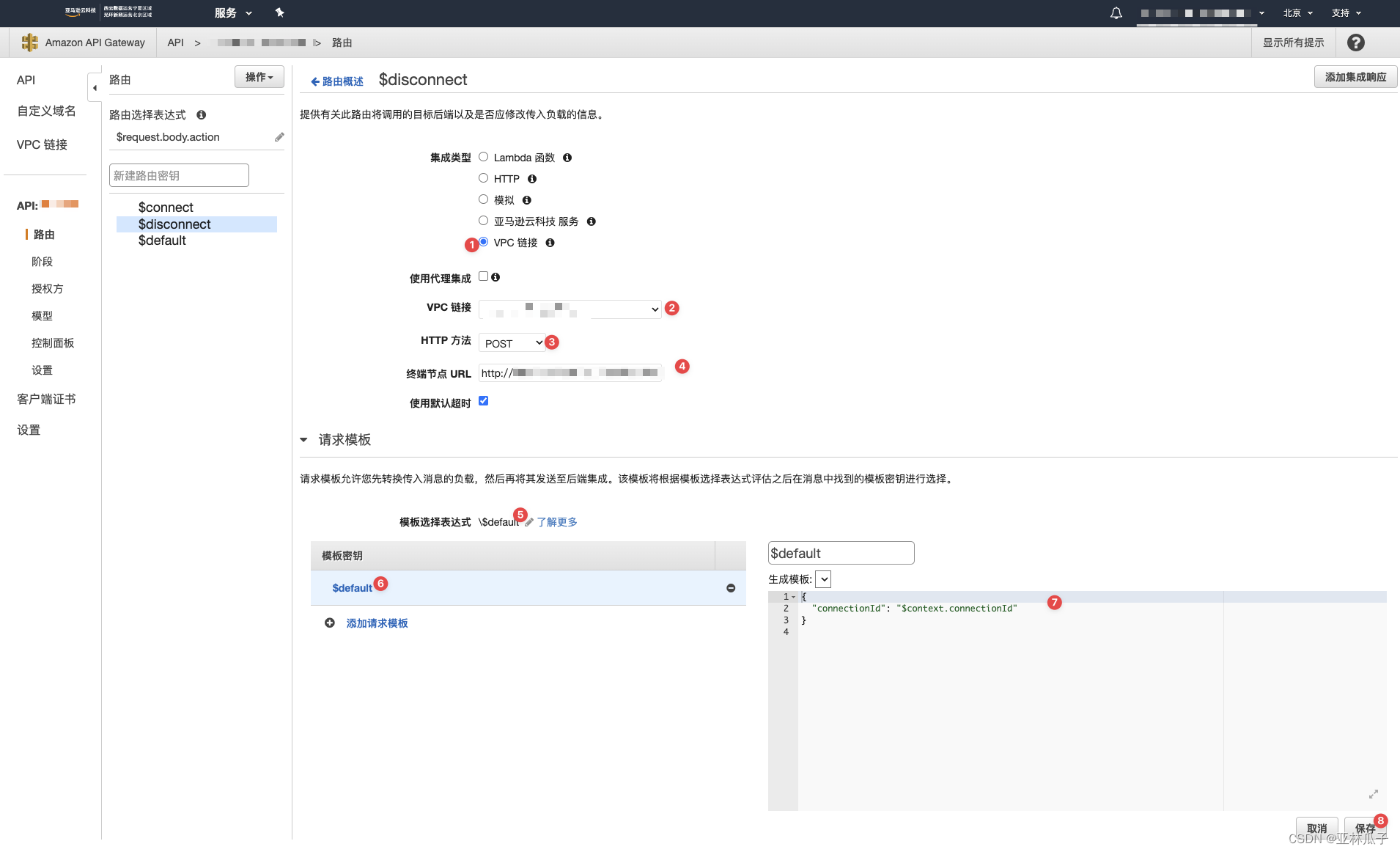Viewport: 1400px width, 852px height.
Task: Fold code at line 1 arrow
Action: tap(793, 597)
